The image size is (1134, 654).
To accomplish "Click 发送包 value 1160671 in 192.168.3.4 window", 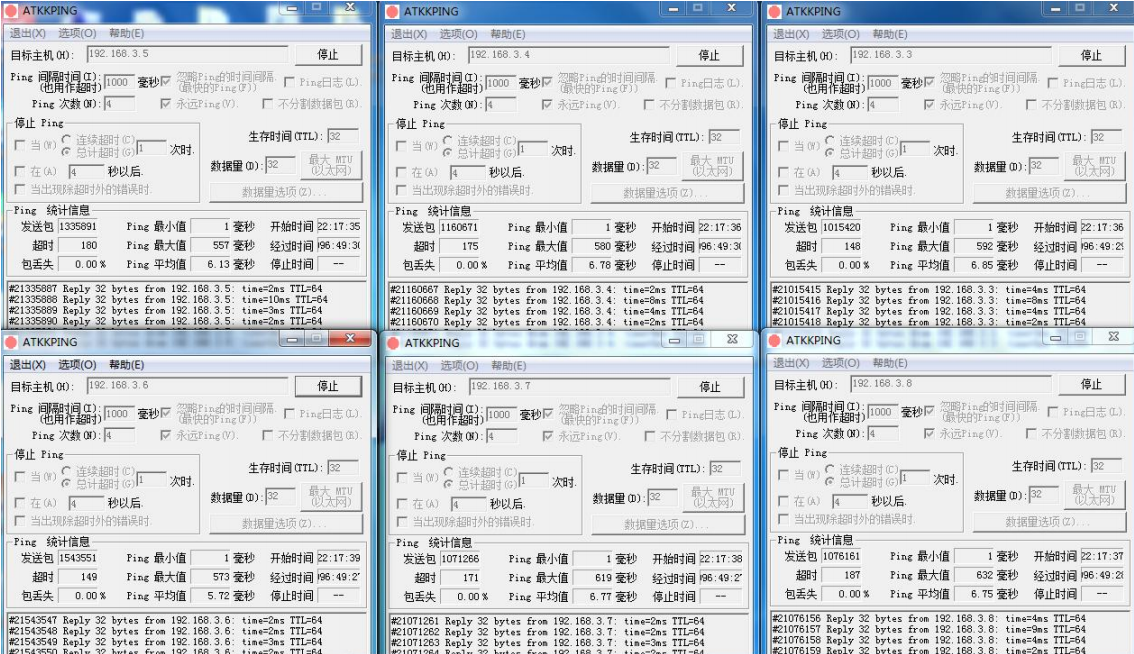I will [x=459, y=227].
